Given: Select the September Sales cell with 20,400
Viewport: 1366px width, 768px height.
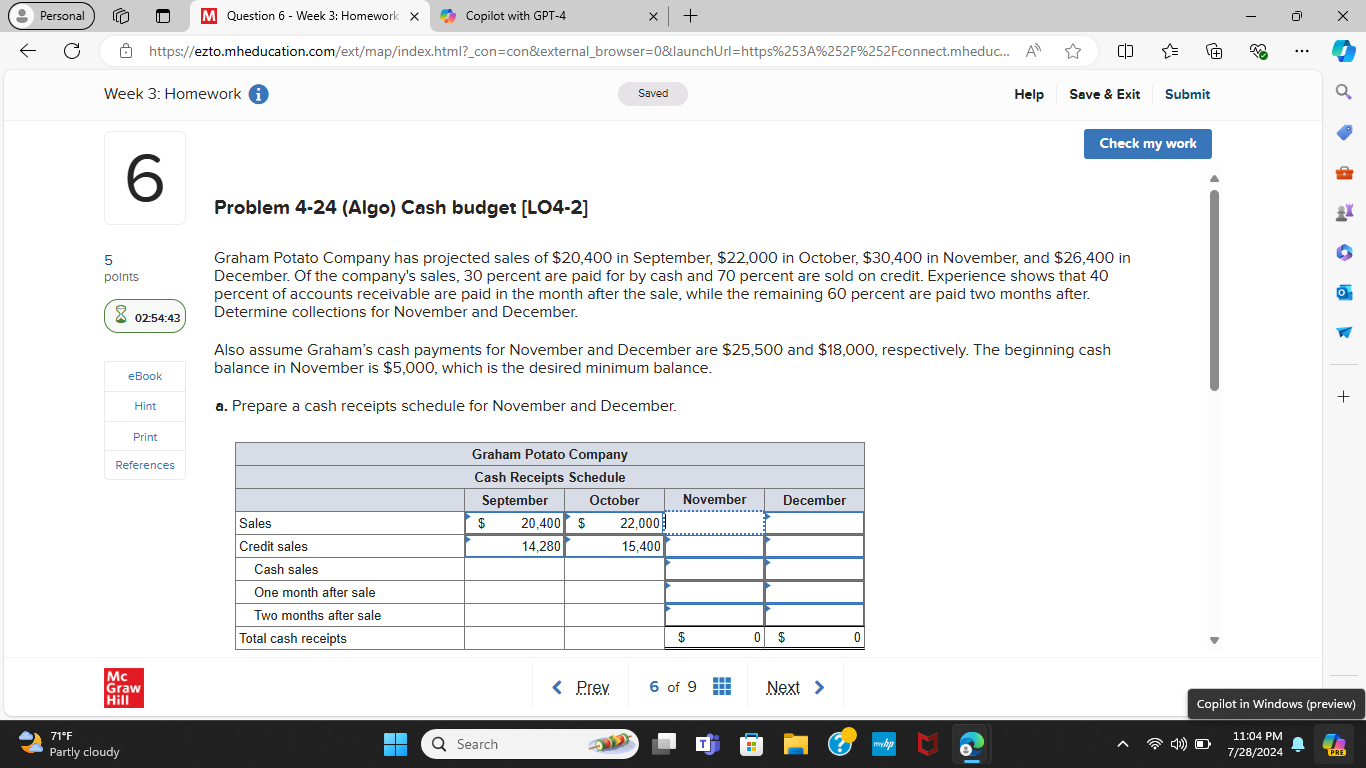Looking at the screenshot, I should tap(515, 523).
